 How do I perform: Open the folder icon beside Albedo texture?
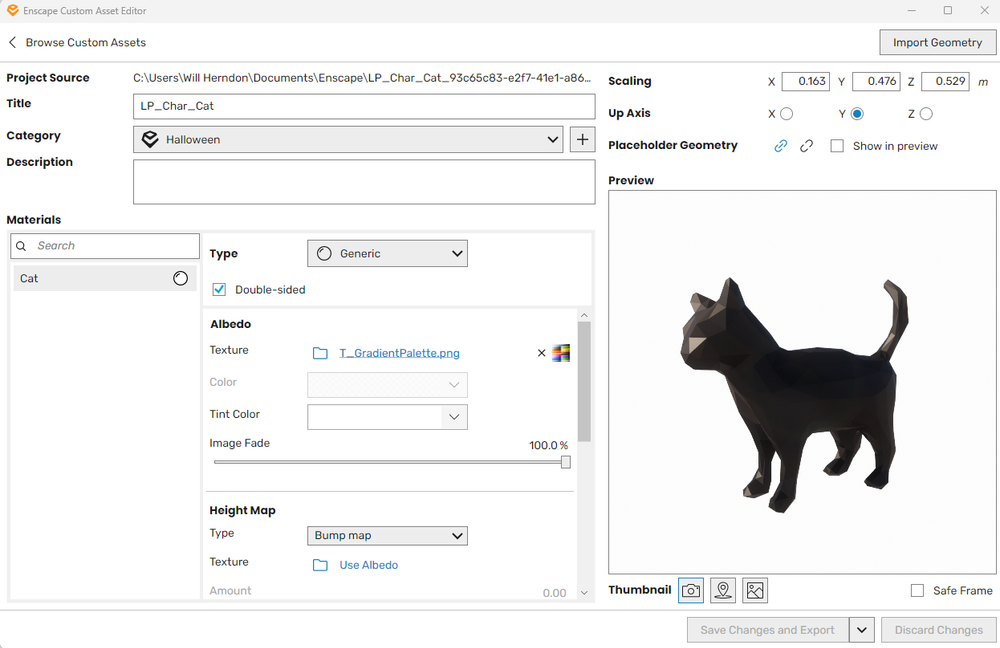point(320,352)
